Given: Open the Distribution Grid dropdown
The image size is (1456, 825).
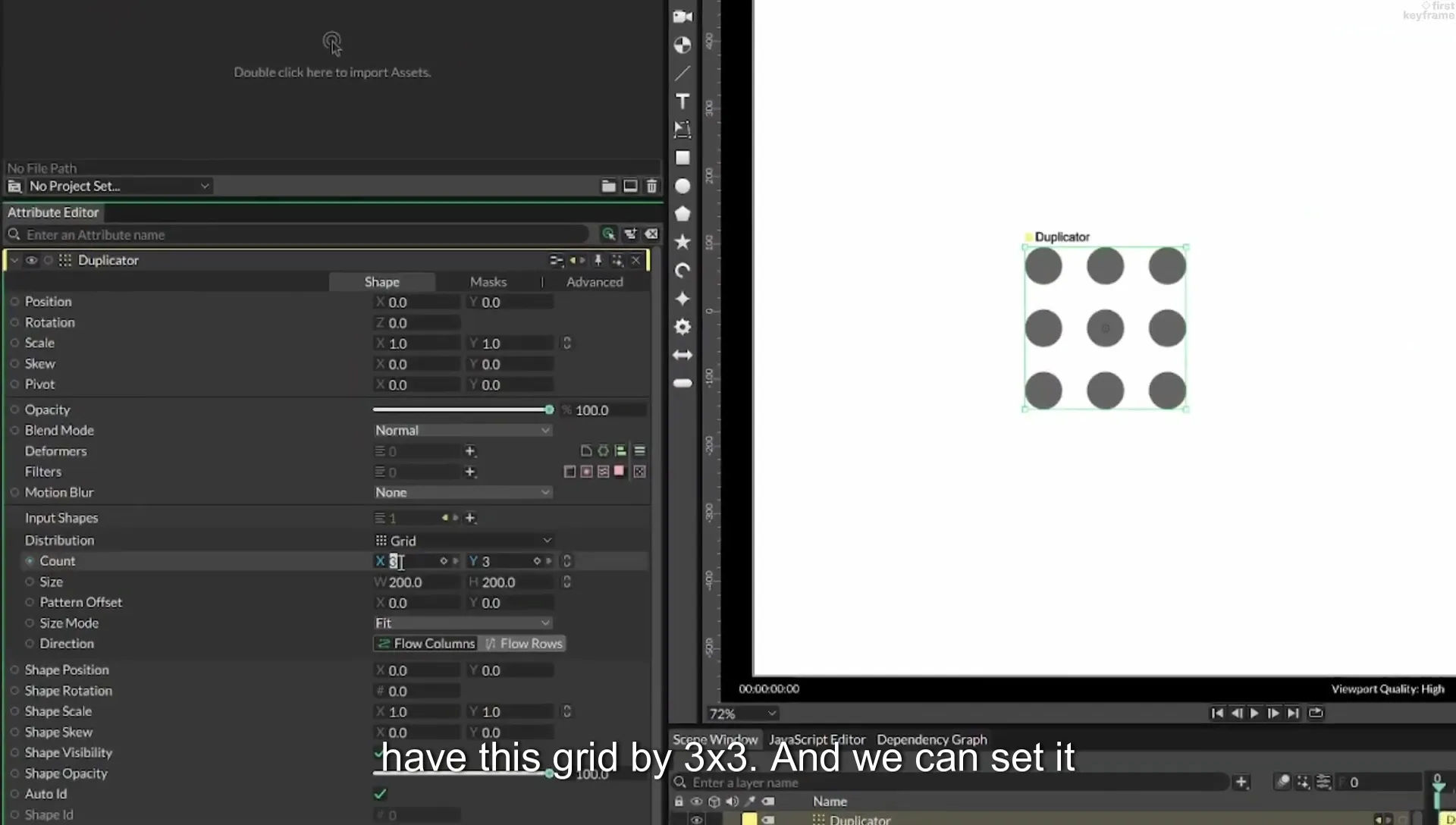Looking at the screenshot, I should coord(463,541).
